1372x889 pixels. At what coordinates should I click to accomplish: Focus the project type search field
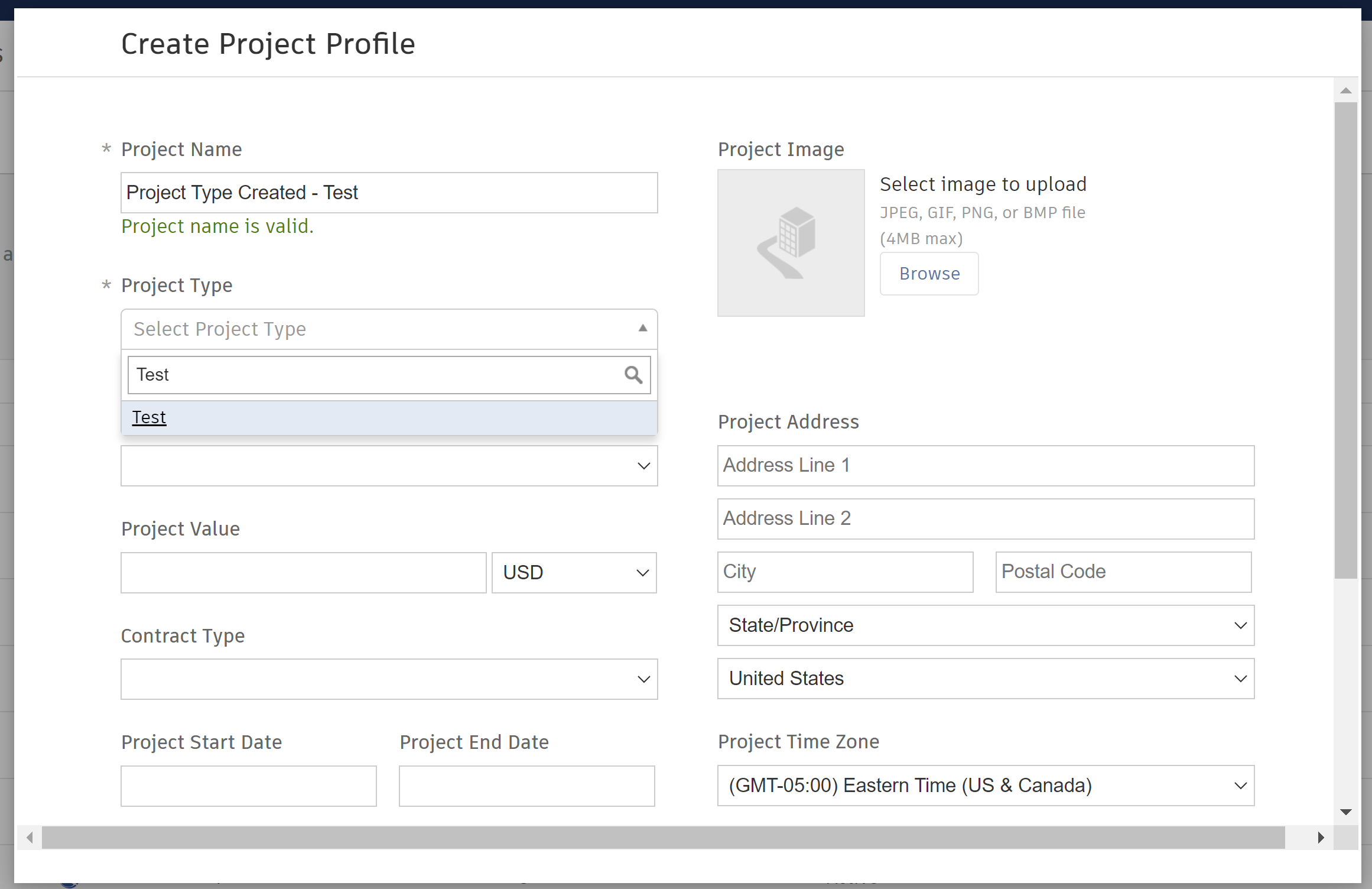376,375
